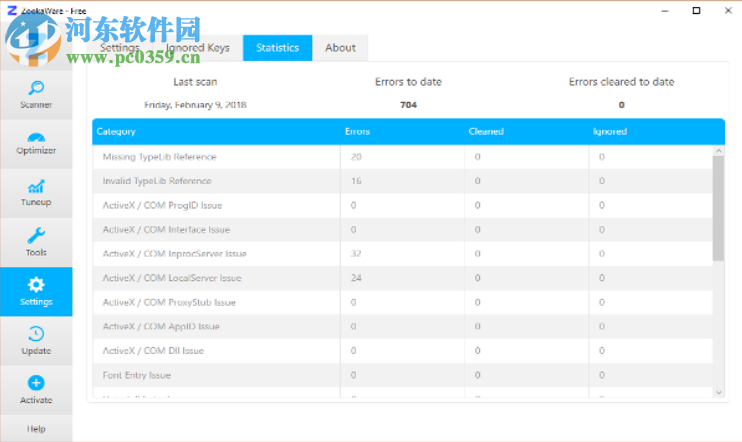Screen dimensions: 742x442
Task: Select ActiveX / COM Interface Issue row
Action: pyautogui.click(x=403, y=230)
